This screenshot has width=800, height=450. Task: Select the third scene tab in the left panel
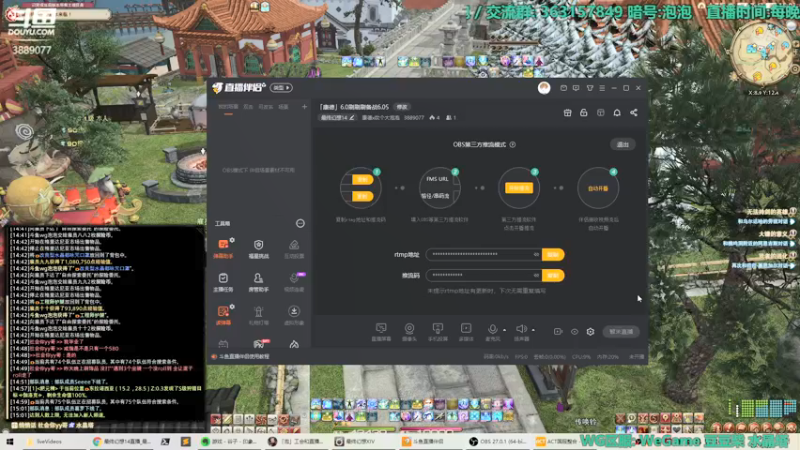[265, 107]
